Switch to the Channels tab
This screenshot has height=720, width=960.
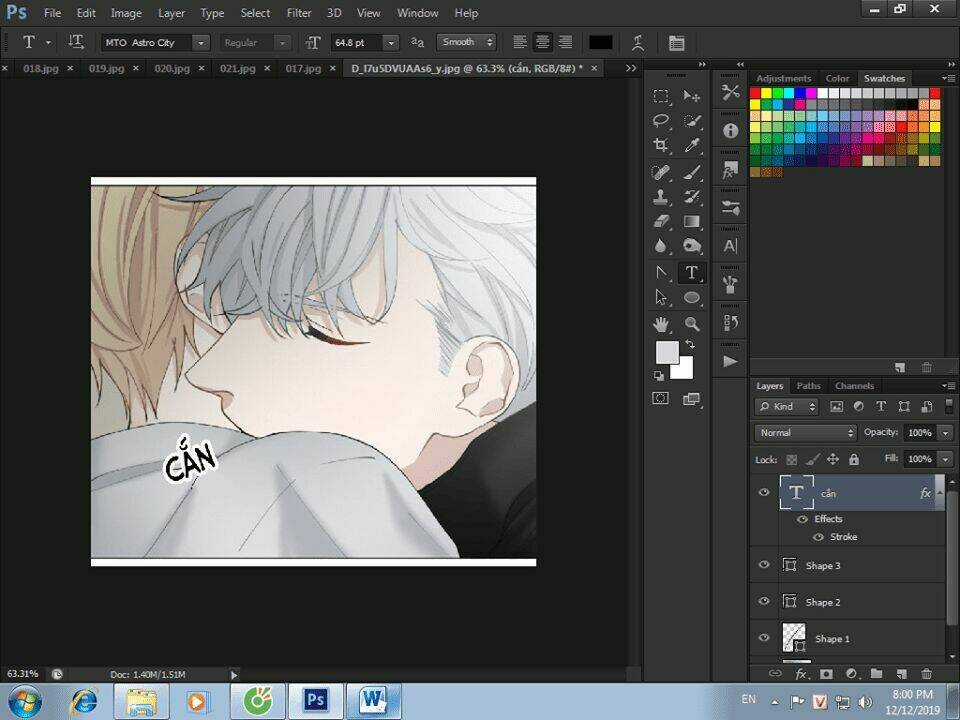pos(855,385)
